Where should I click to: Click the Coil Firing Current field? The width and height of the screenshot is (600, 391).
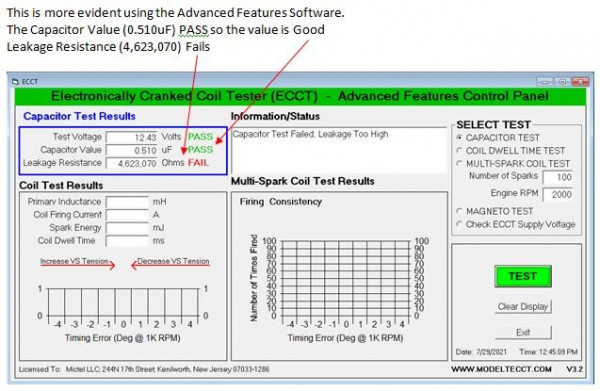pos(127,215)
